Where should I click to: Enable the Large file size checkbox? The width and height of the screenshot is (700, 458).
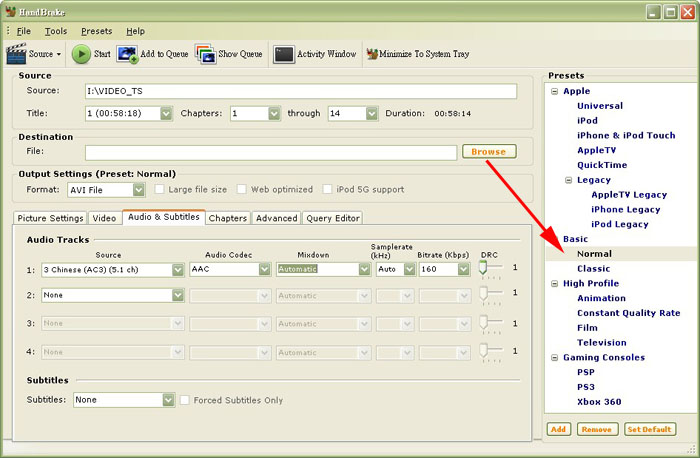(x=160, y=189)
